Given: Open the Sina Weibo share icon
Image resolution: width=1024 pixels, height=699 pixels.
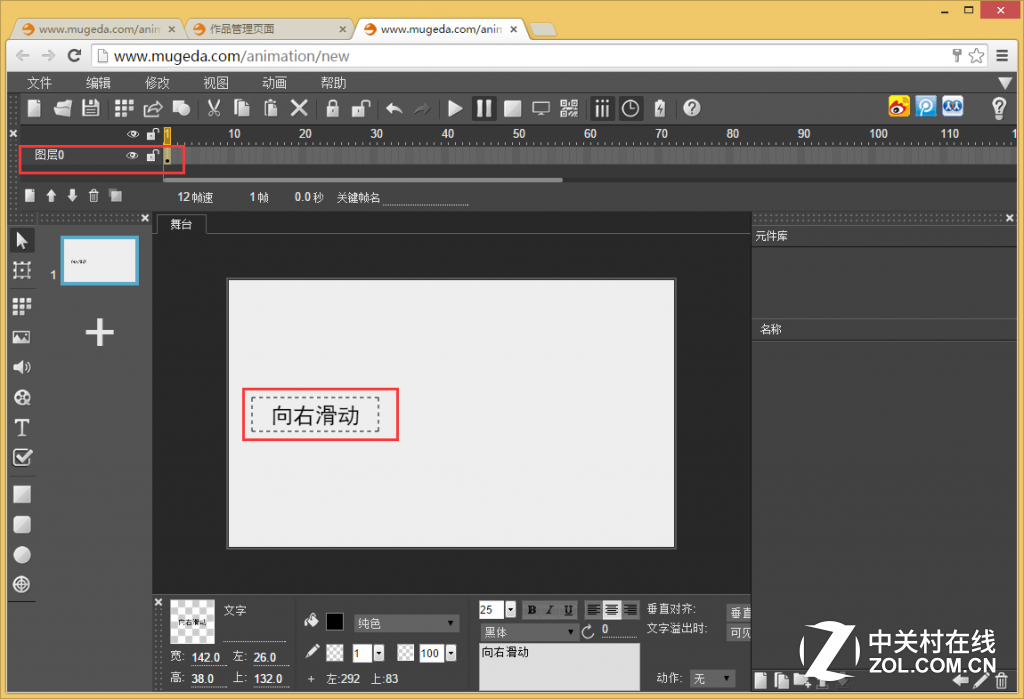Looking at the screenshot, I should point(897,107).
